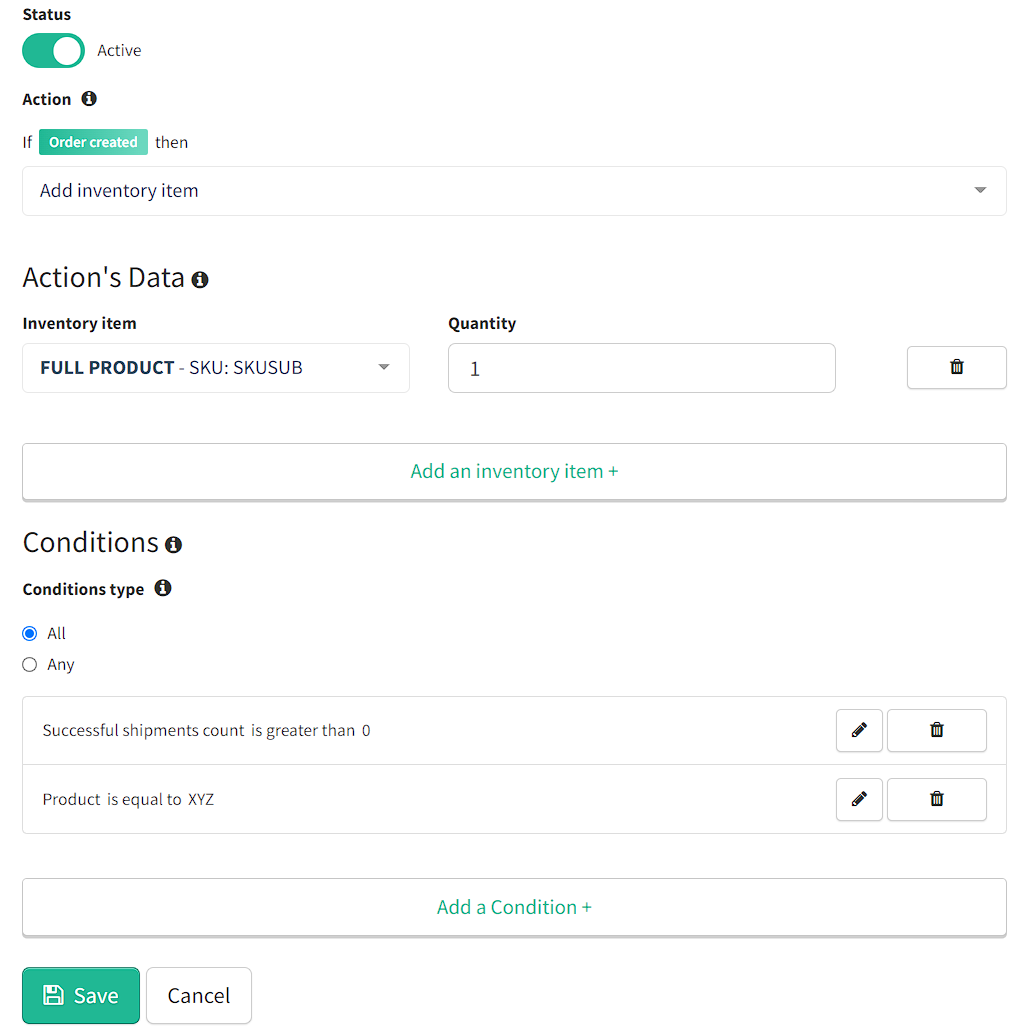
Task: Open the Add inventory item action dropdown
Action: 514,191
